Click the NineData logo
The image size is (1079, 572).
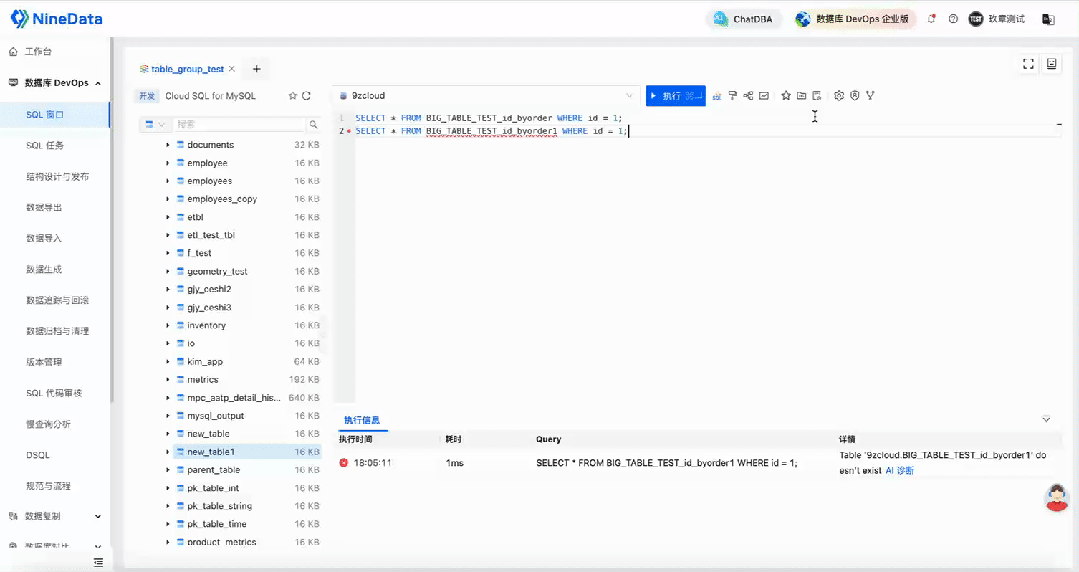(x=56, y=19)
